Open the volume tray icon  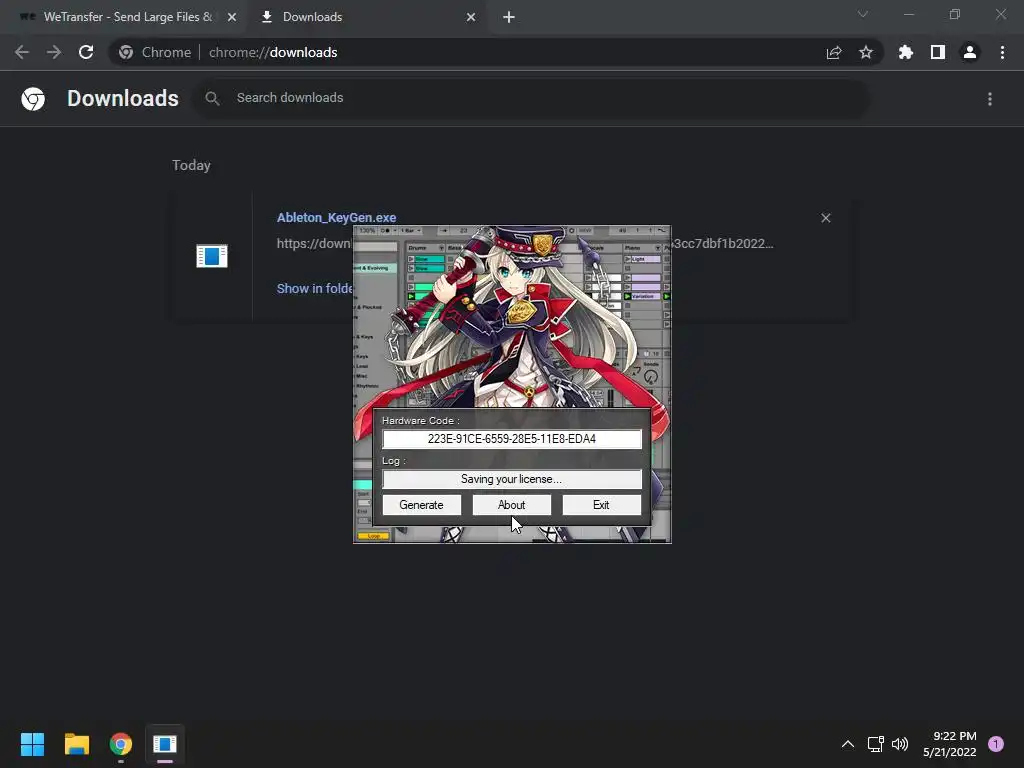(x=900, y=744)
